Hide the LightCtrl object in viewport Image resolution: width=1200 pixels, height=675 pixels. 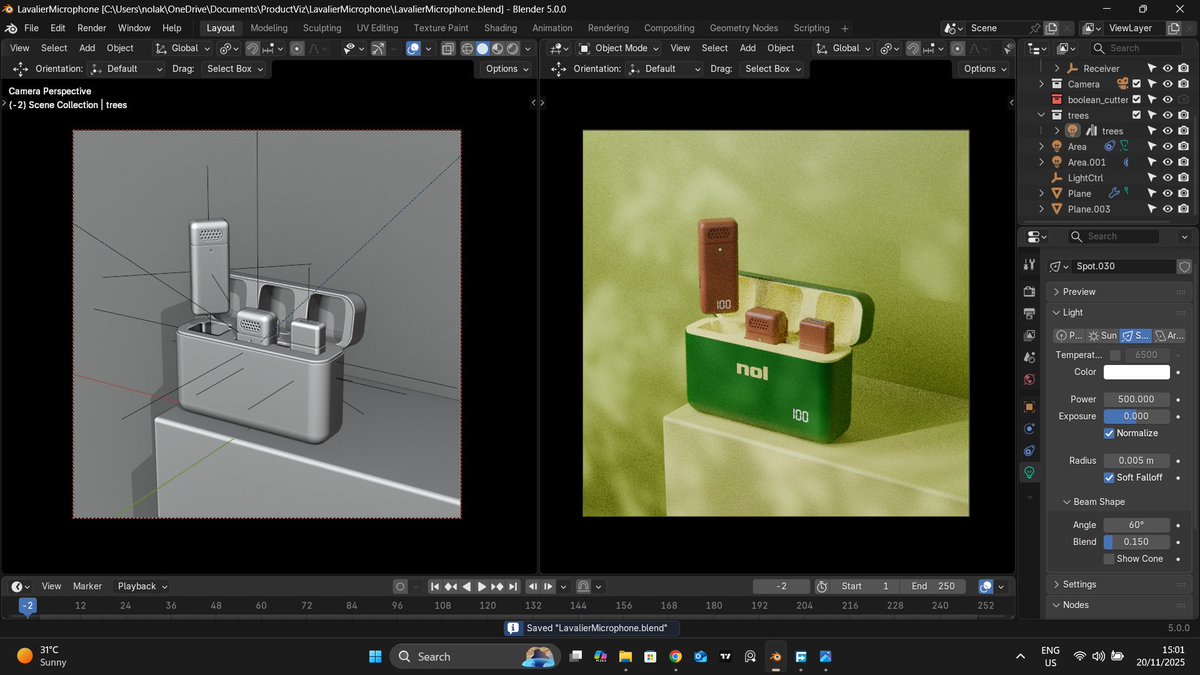tap(1167, 178)
